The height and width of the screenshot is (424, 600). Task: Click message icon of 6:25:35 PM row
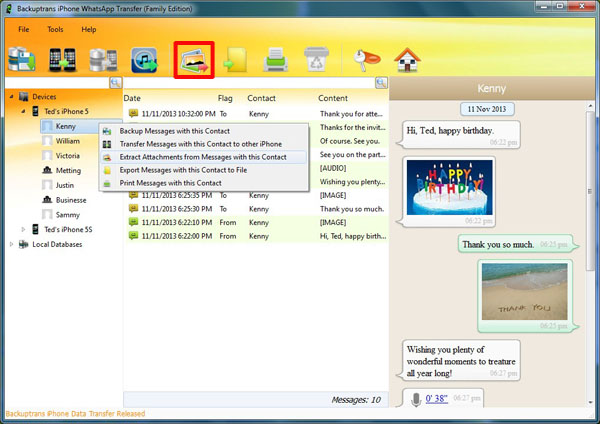pos(133,195)
